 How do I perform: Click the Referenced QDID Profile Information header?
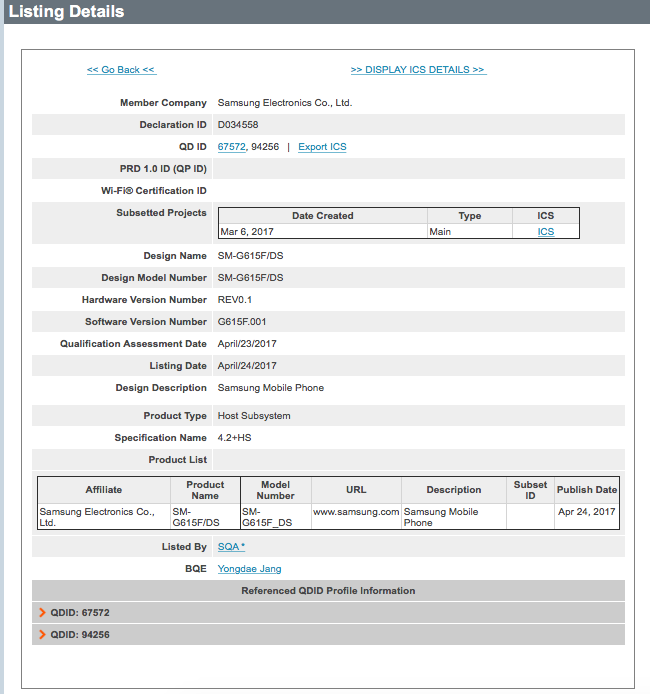pos(328,591)
